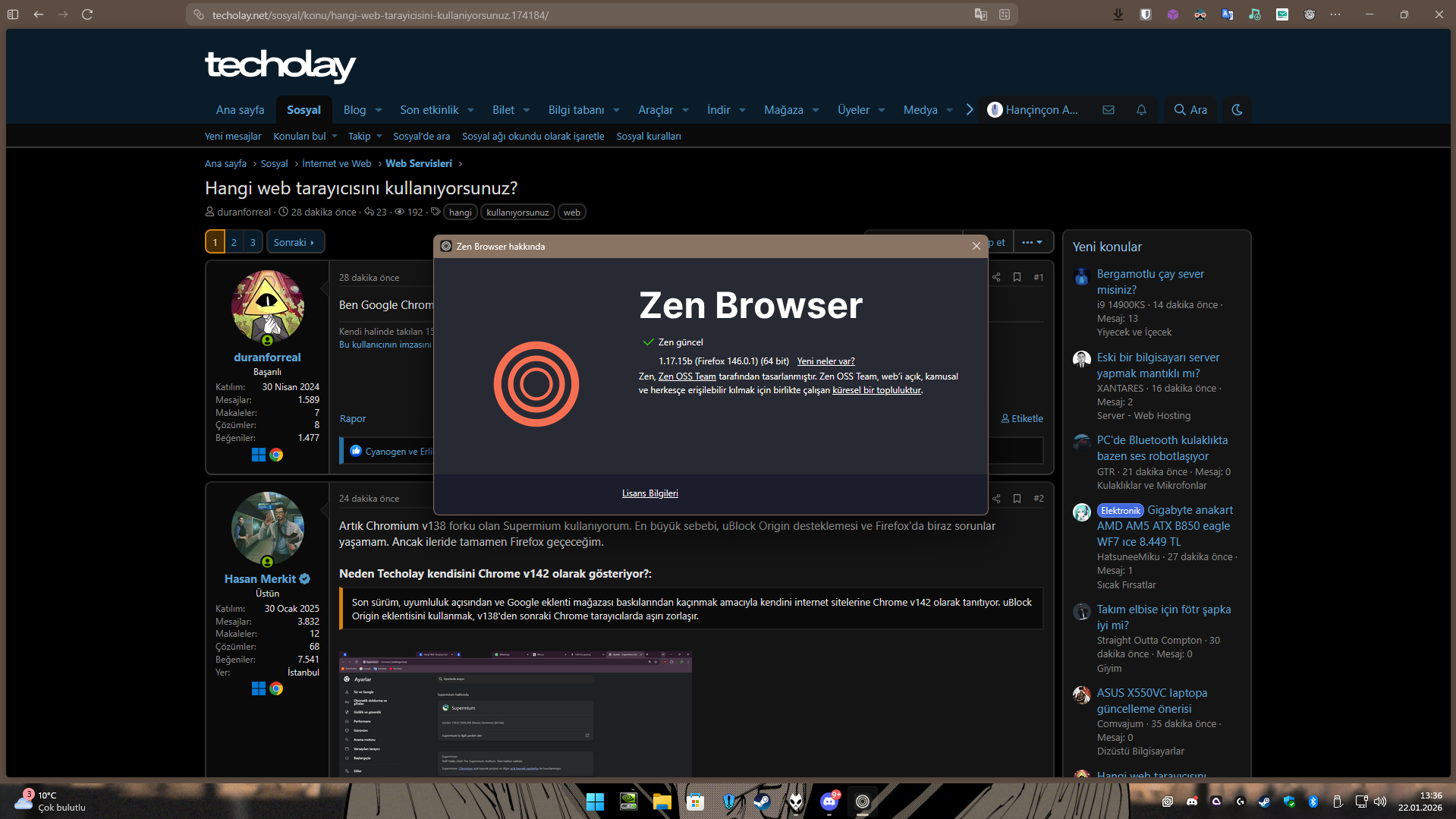
Task: Open the blue translate extension icon
Action: (1228, 14)
